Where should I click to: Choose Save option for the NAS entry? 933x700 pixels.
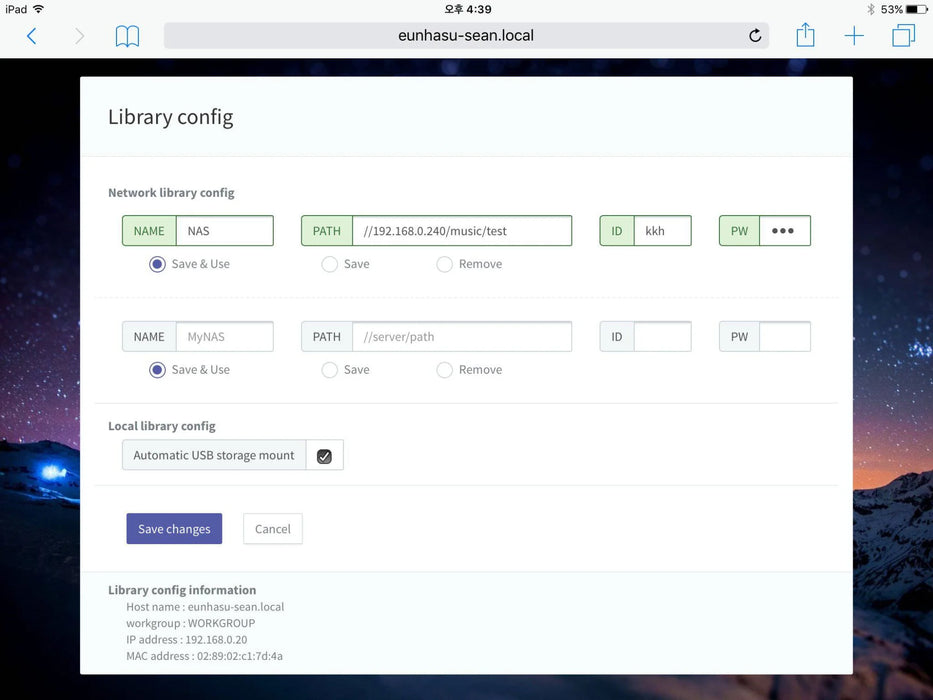point(330,264)
